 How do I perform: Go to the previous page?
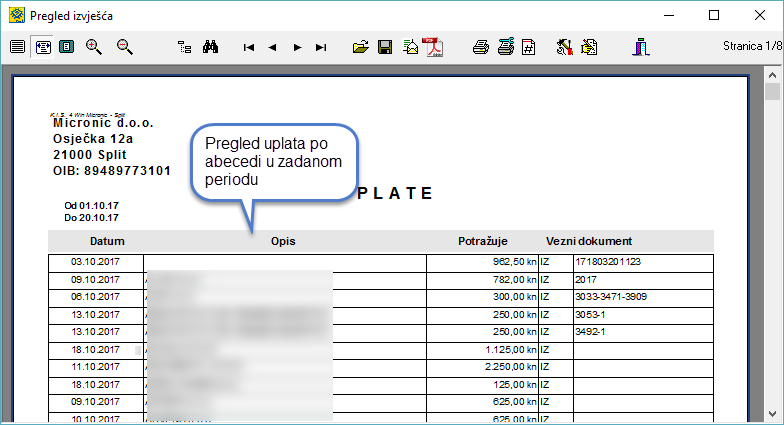pyautogui.click(x=272, y=47)
